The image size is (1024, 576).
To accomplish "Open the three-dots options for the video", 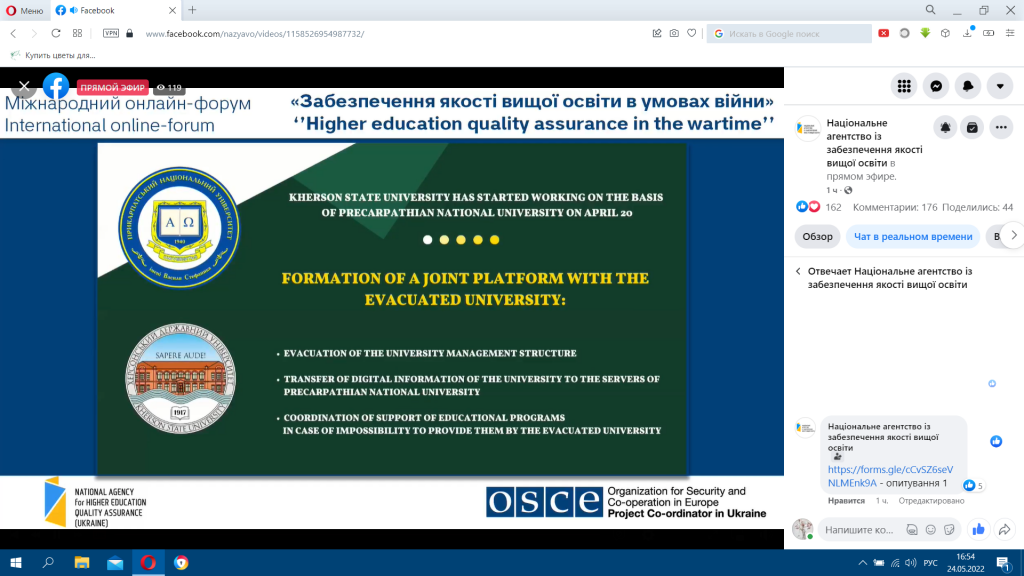I will coord(1001,128).
